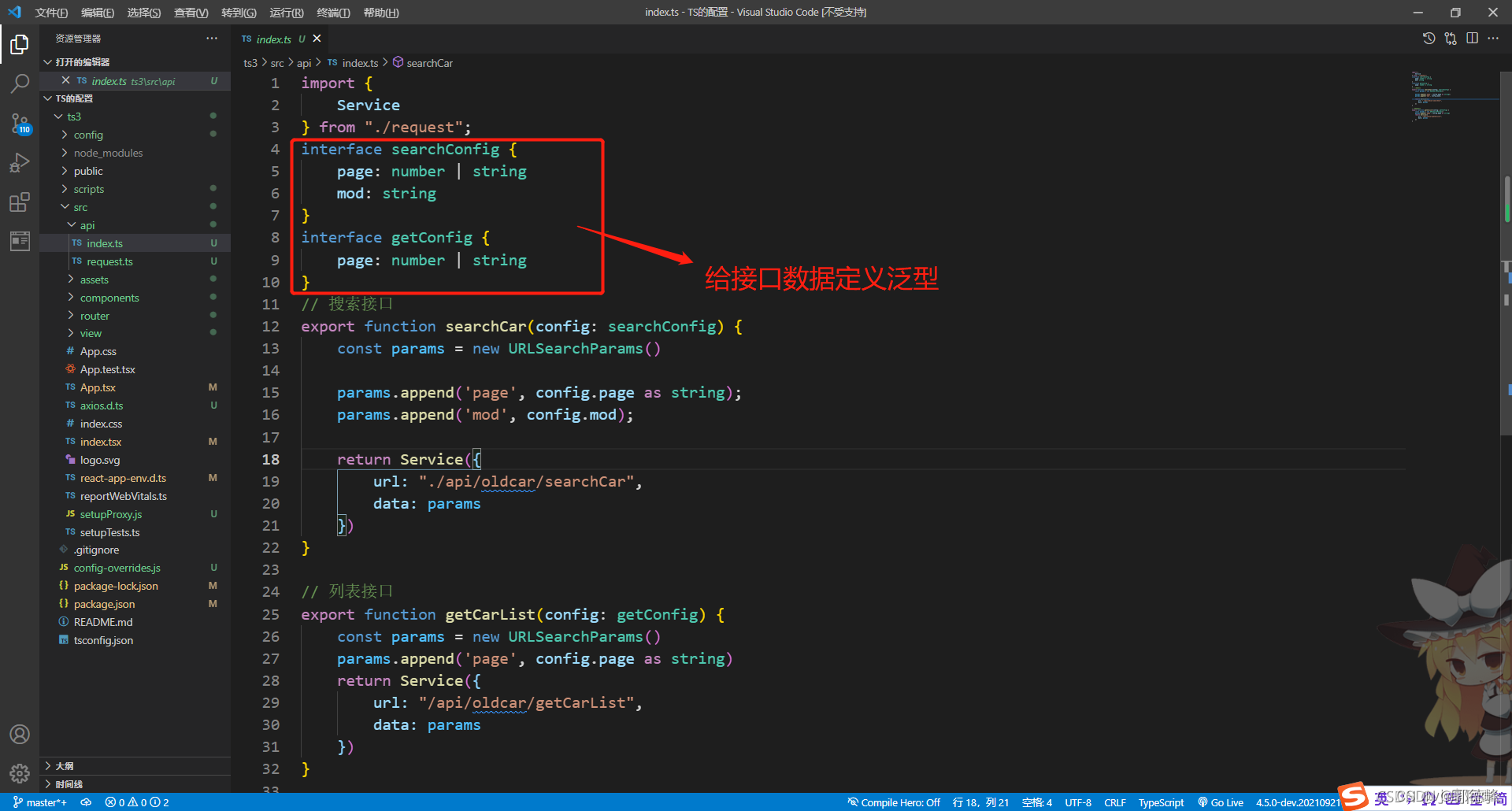The height and width of the screenshot is (811, 1512).
Task: Click line 18 column 21 cursor position
Action: [980, 802]
